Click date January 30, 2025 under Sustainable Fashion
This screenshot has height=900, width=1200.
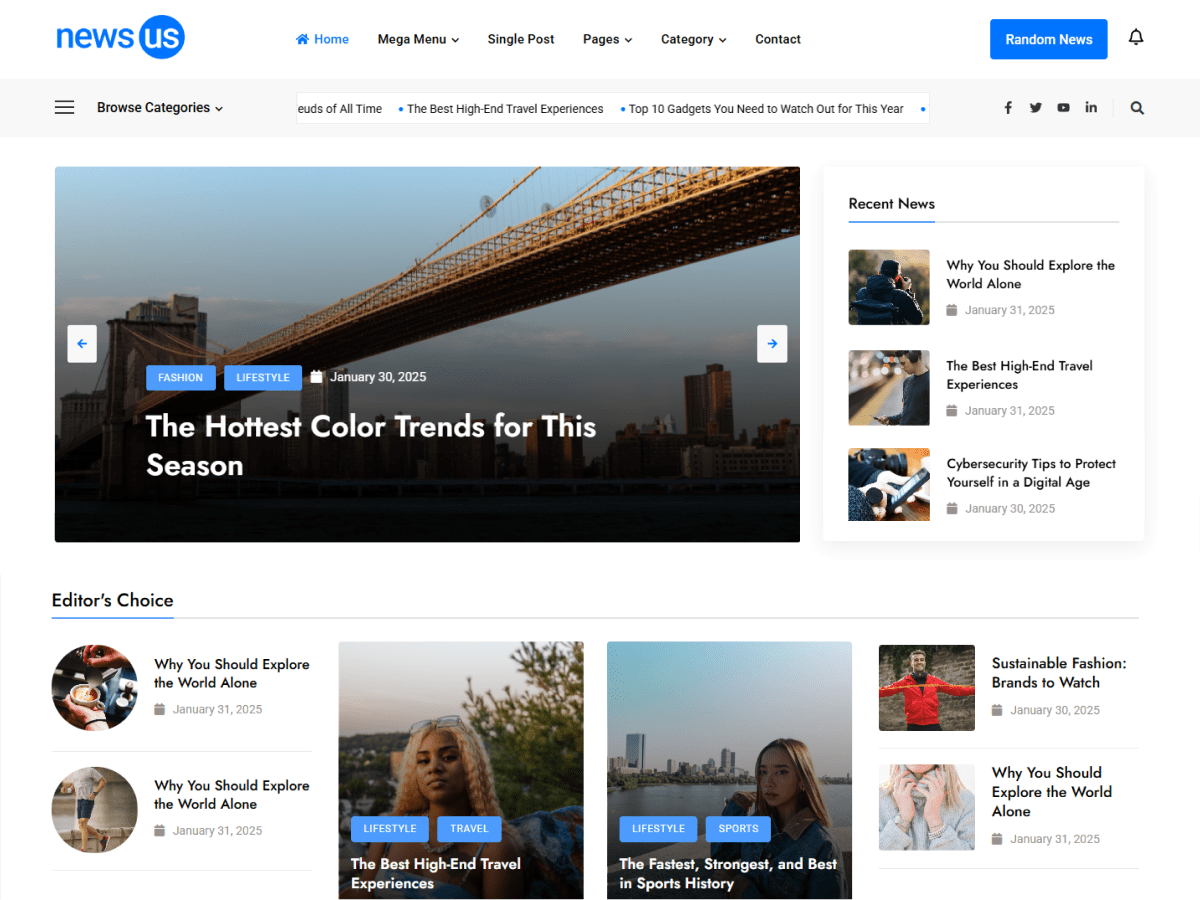[1055, 710]
